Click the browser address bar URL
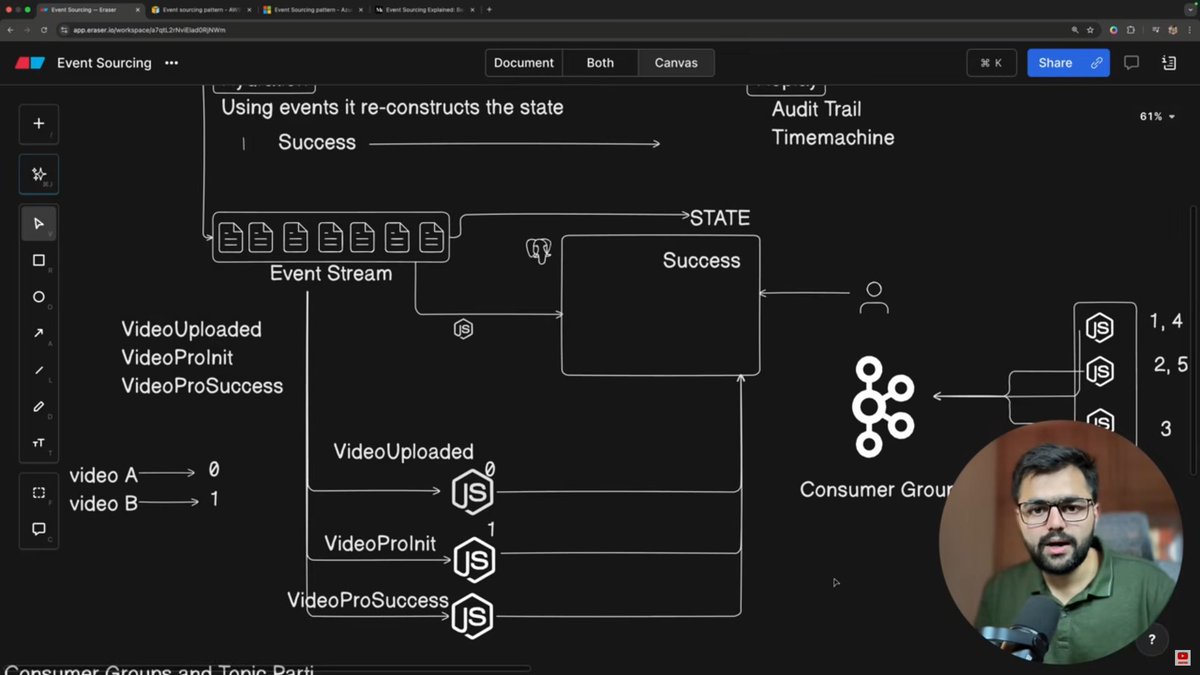 coord(149,30)
